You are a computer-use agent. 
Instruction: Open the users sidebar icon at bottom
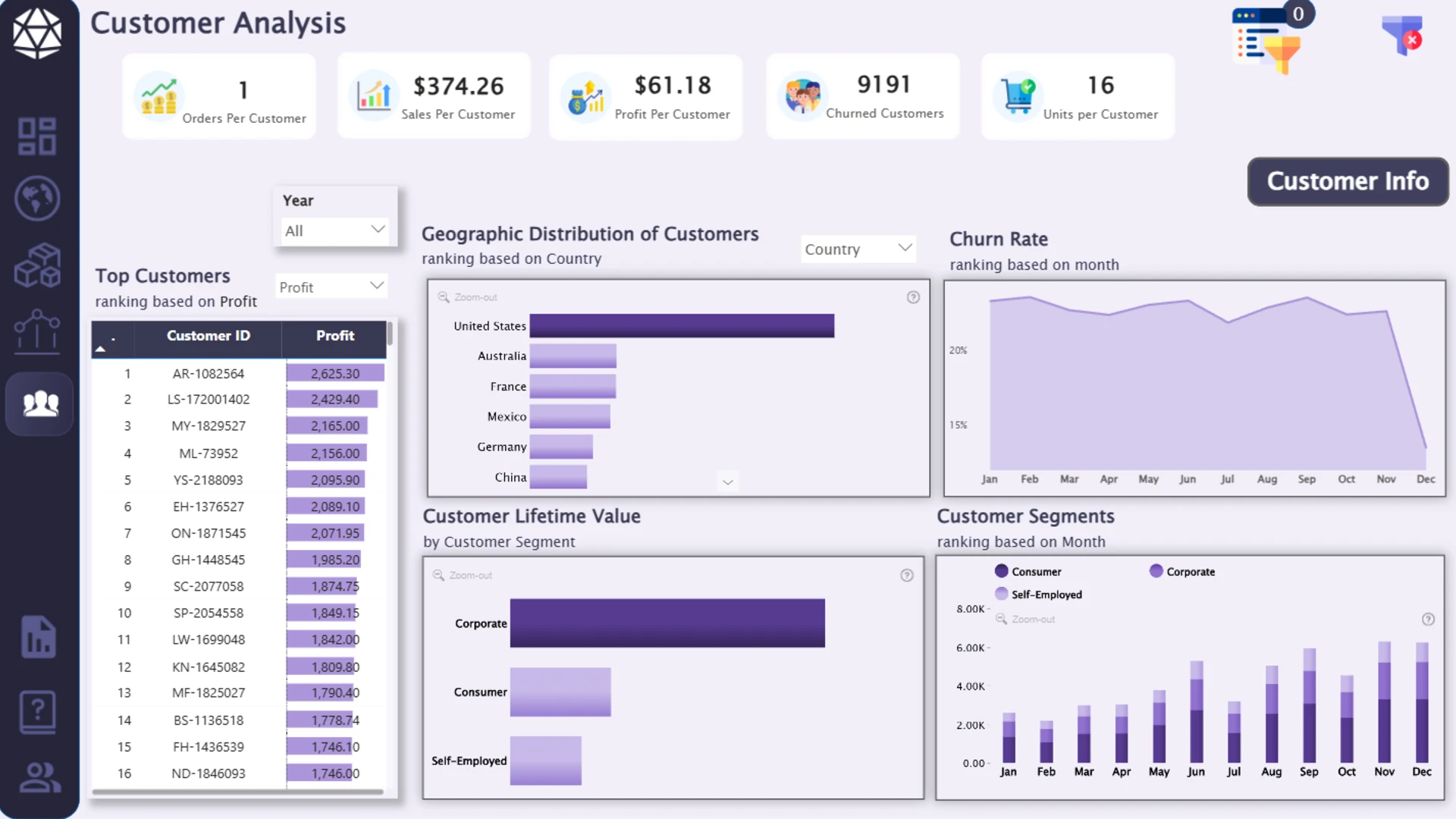39,777
